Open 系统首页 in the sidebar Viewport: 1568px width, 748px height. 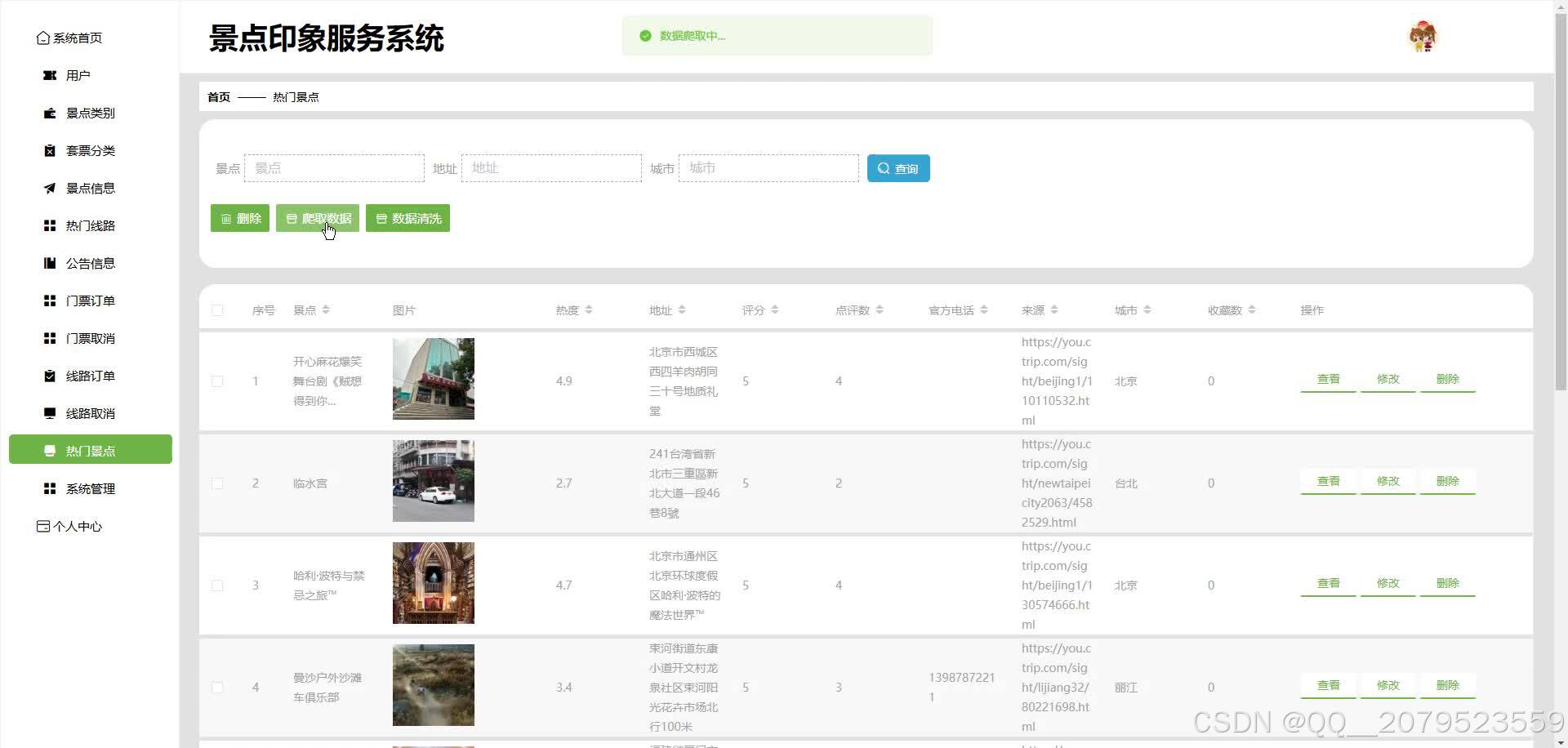click(78, 38)
